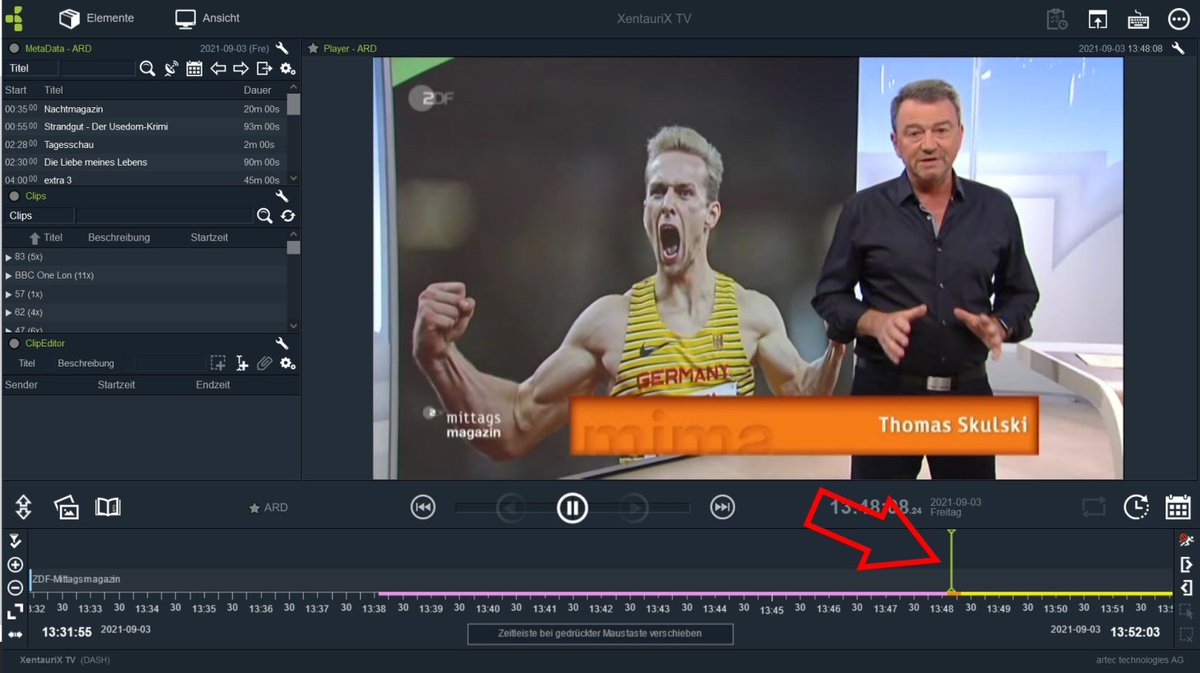
Task: Open the keyboard shortcuts icon
Action: pos(1138,19)
